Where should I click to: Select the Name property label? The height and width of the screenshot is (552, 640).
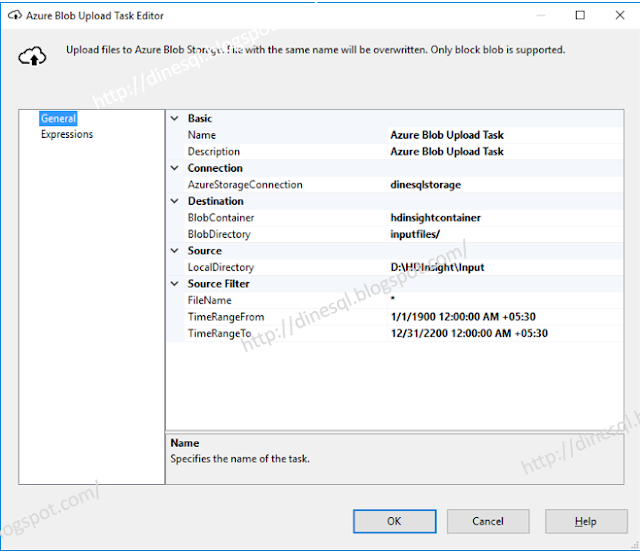pos(202,135)
